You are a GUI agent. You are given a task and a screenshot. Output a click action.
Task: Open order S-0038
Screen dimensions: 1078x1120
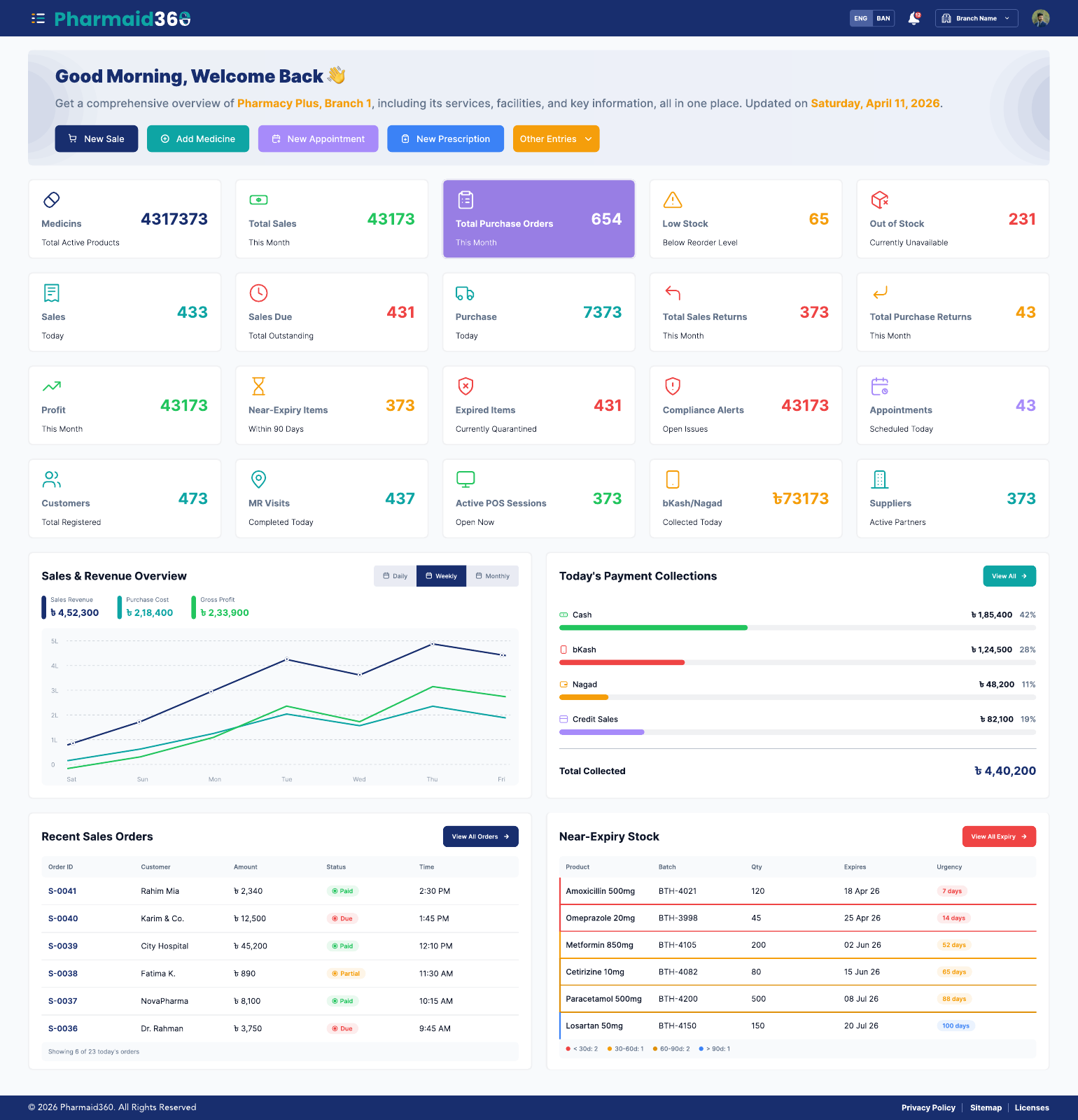click(63, 974)
